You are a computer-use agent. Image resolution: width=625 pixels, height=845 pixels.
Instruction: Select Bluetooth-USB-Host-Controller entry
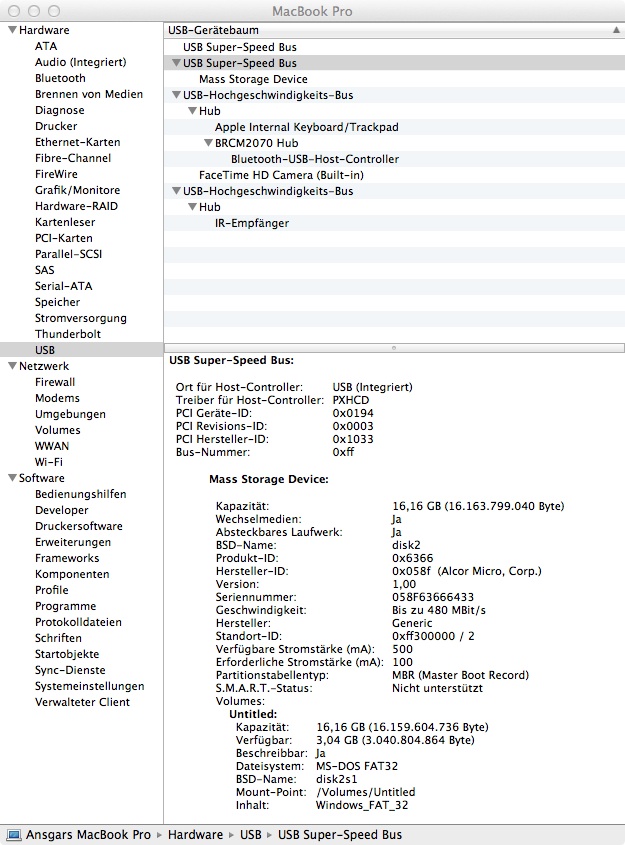[314, 159]
